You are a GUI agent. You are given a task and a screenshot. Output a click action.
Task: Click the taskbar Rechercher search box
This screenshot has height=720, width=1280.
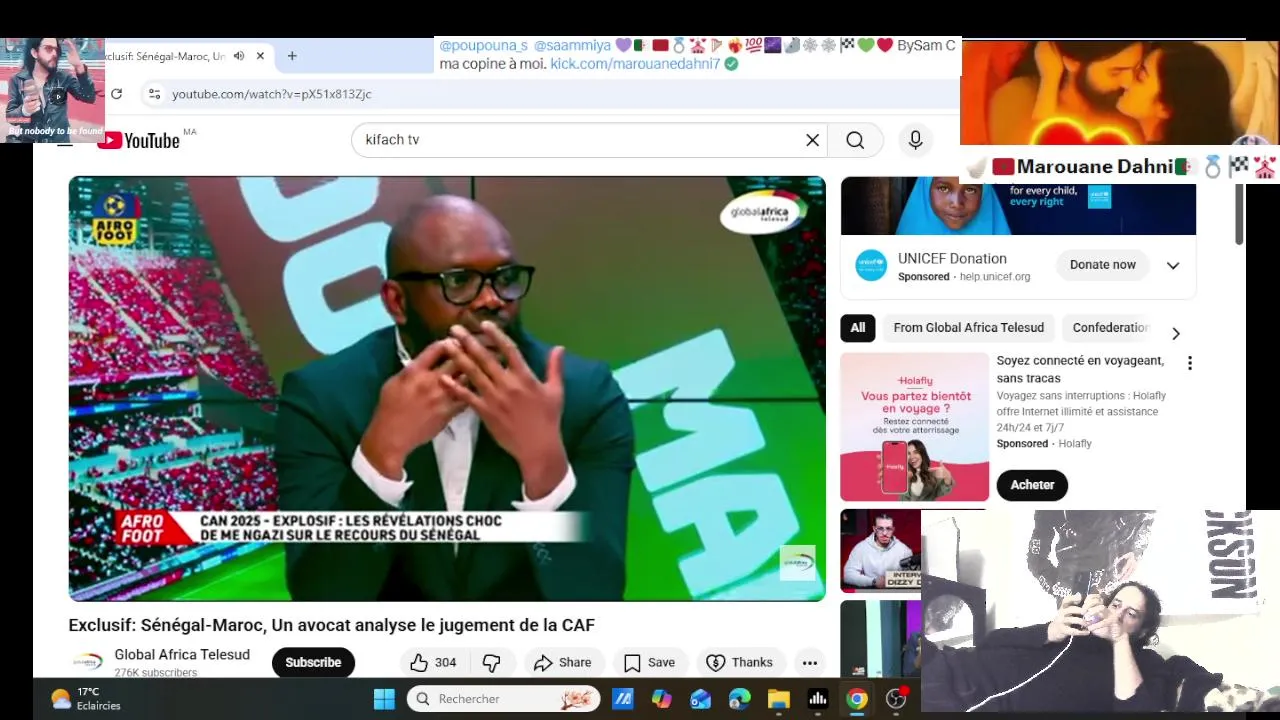click(x=504, y=699)
